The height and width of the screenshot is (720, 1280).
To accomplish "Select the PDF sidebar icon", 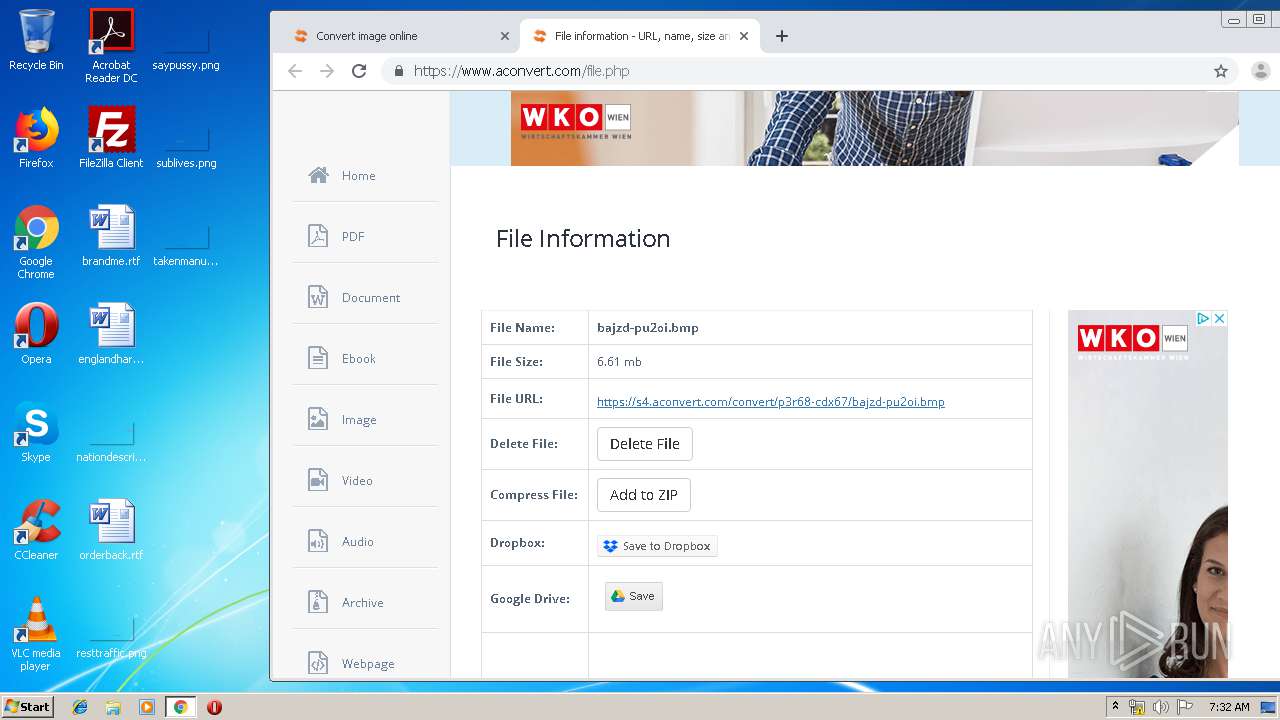I will pyautogui.click(x=318, y=236).
